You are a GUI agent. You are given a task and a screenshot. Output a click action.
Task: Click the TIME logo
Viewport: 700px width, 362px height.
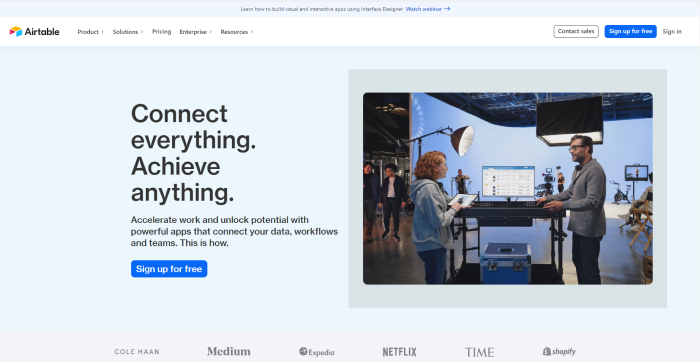point(479,352)
